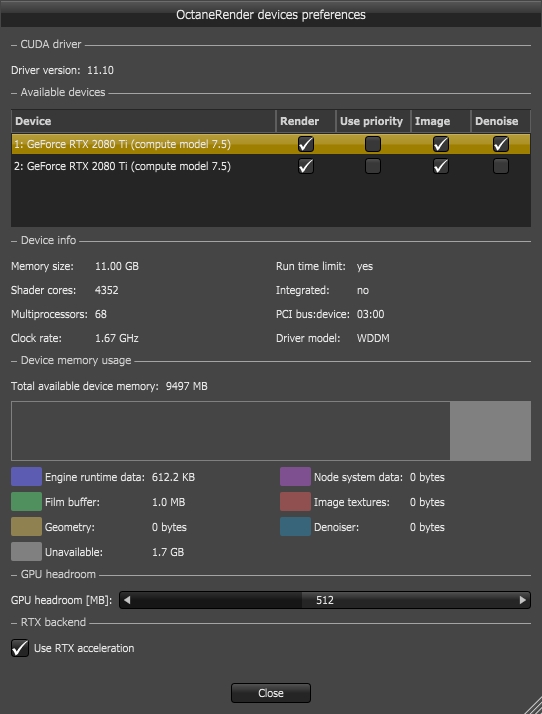
Task: Click the green Film buffer color swatch
Action: pyautogui.click(x=26, y=502)
